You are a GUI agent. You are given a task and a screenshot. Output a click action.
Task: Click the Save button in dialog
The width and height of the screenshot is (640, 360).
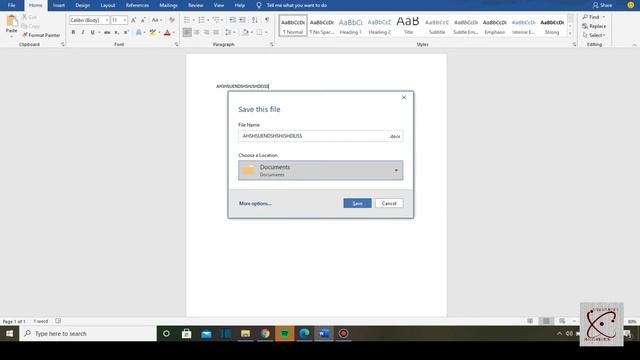(358, 203)
